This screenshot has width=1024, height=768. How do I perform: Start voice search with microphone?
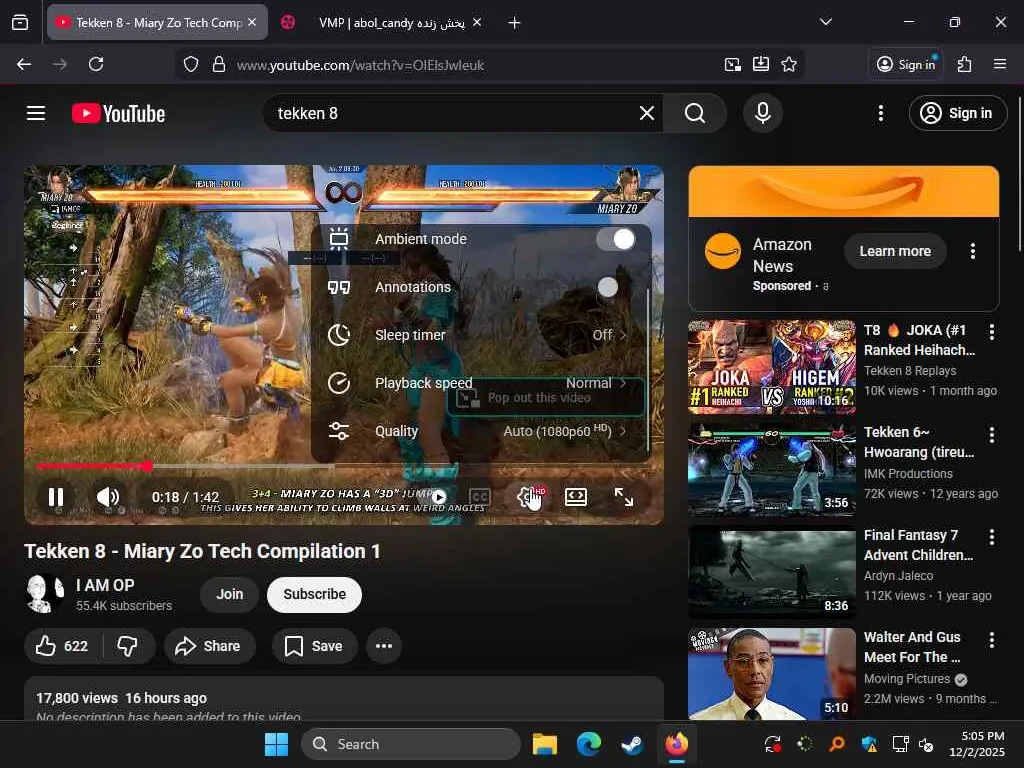[x=762, y=113]
